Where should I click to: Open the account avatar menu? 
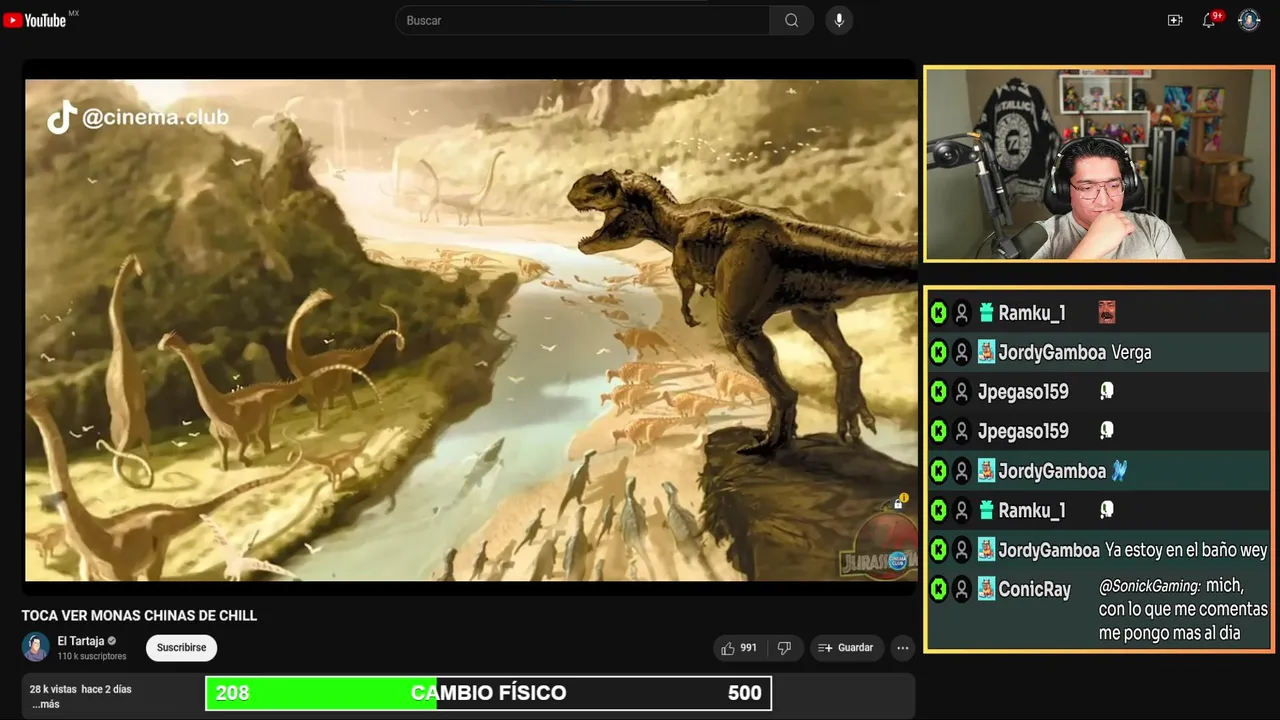(1249, 20)
